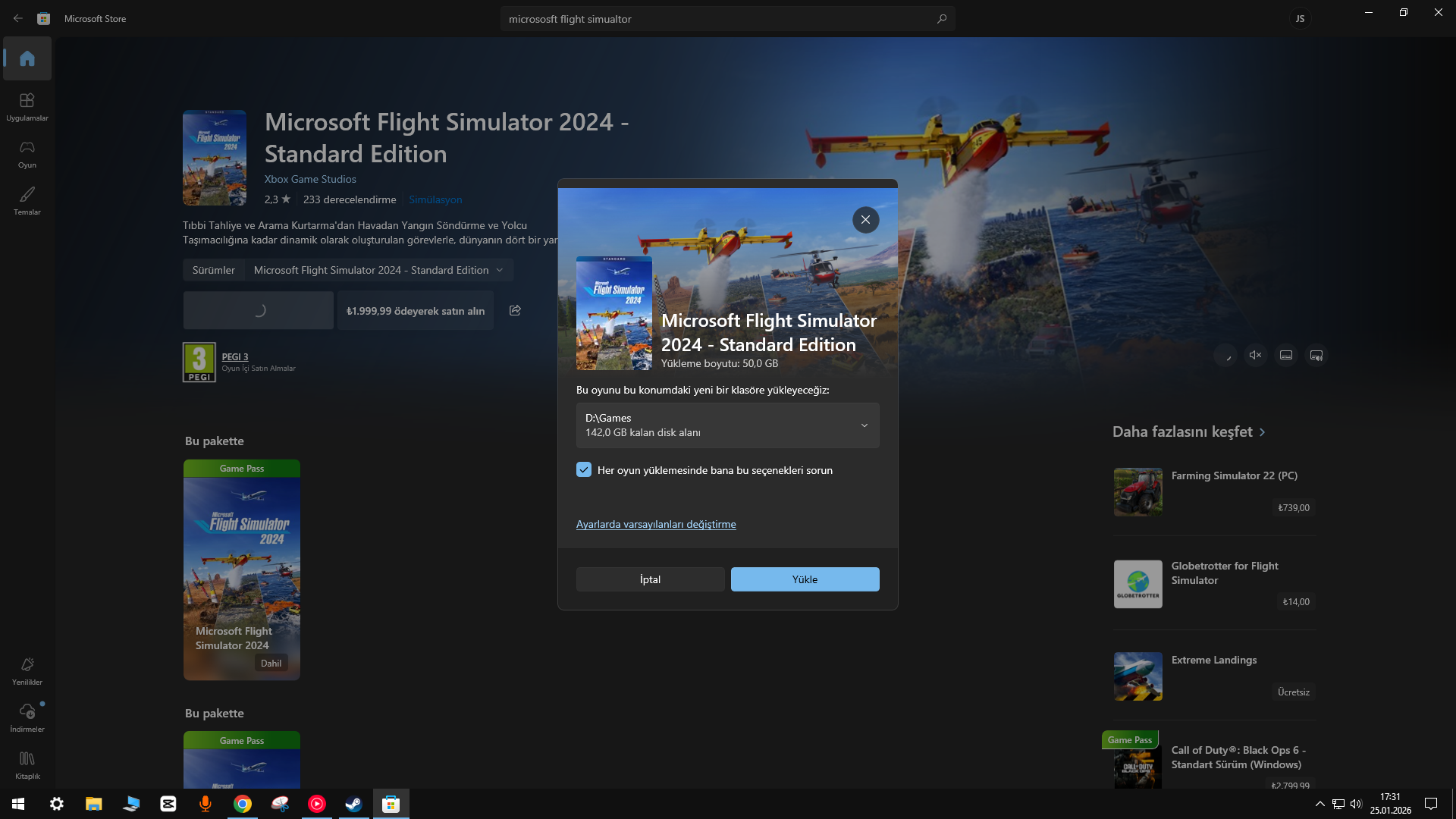Toggle audio description for the trailer

[1316, 355]
